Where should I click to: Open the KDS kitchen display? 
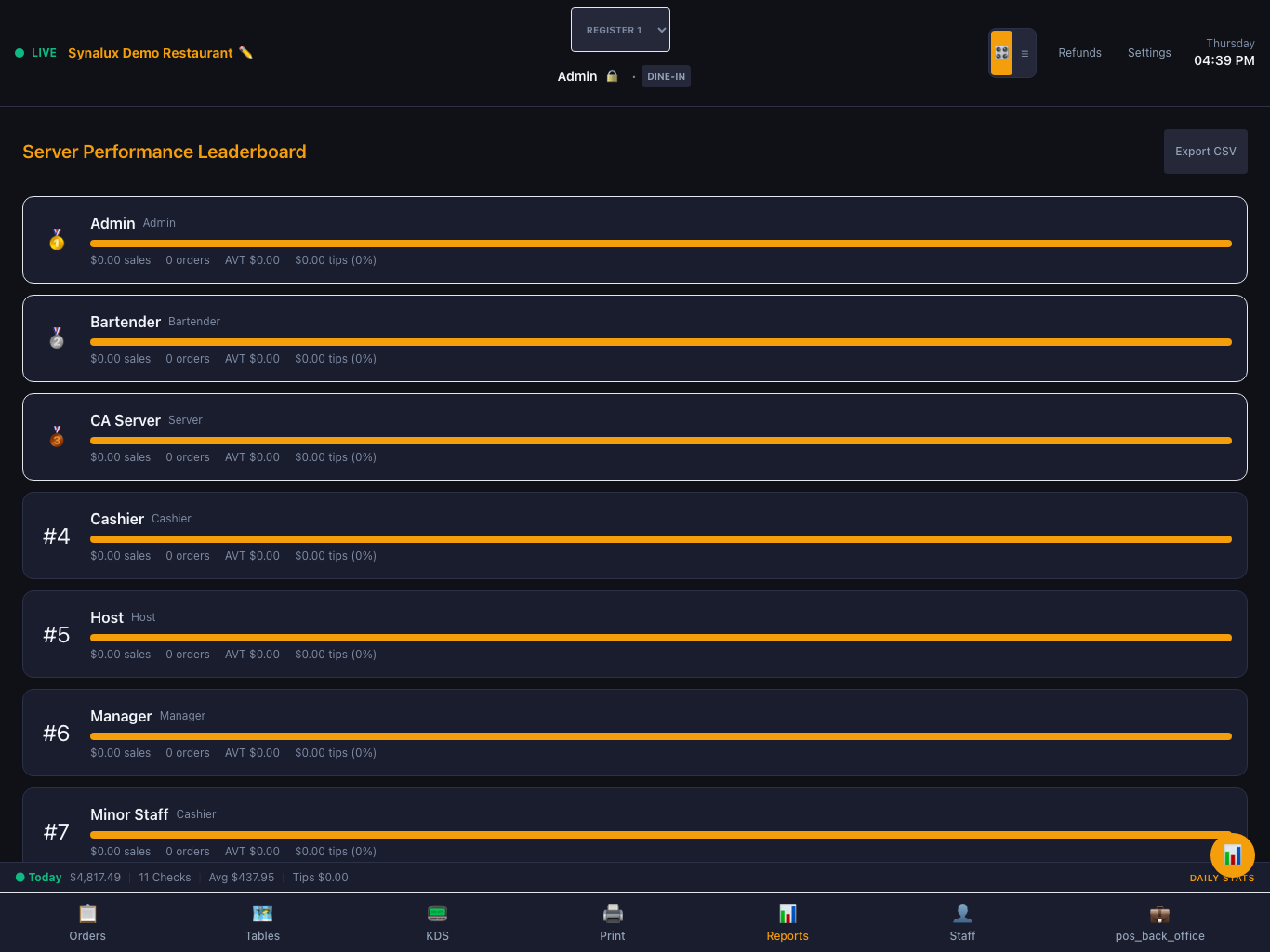[437, 922]
